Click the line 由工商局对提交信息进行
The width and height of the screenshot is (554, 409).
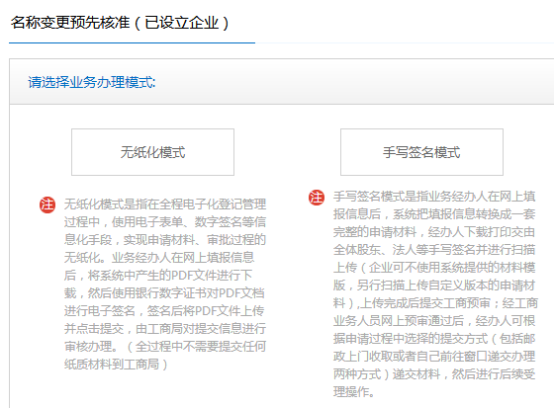click(201, 328)
